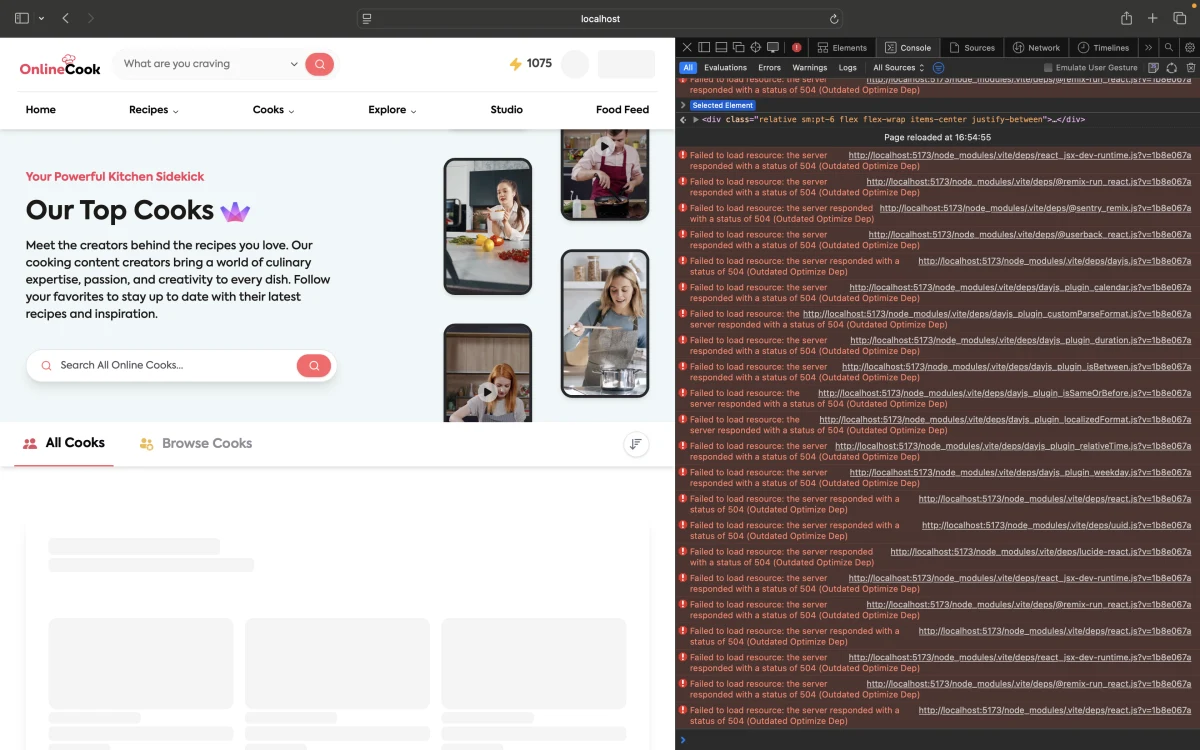The image size is (1200, 750).
Task: Click the sort icon beside Browse Cooks
Action: [636, 444]
